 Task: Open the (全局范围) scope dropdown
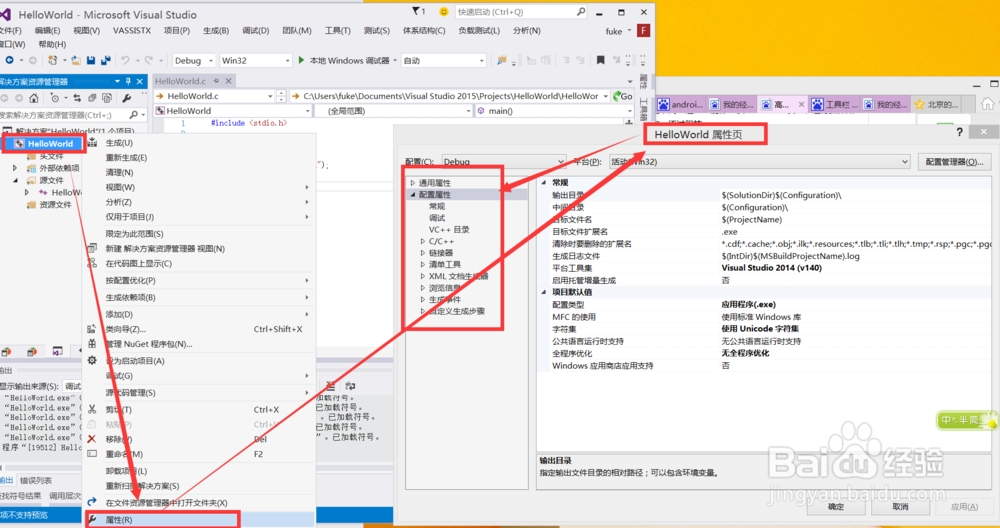coord(393,111)
